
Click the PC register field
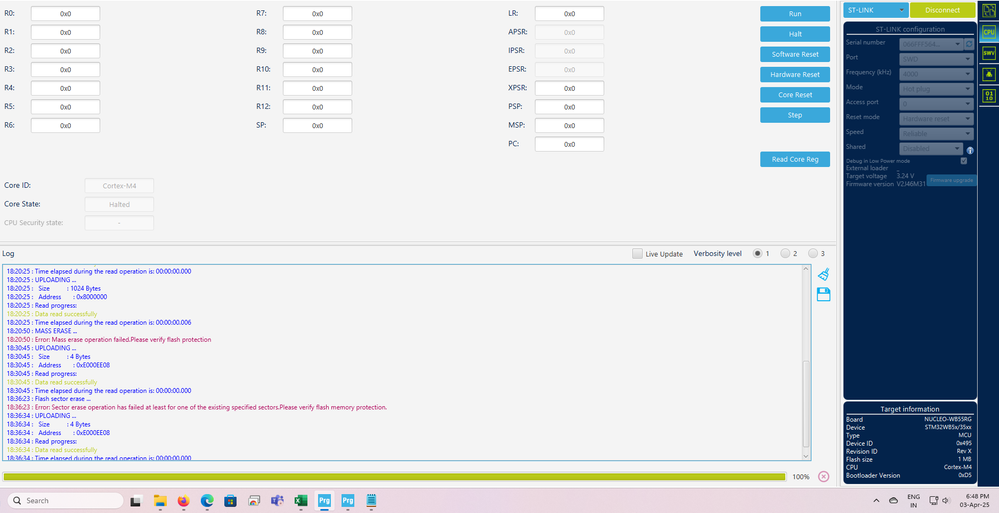[x=570, y=144]
